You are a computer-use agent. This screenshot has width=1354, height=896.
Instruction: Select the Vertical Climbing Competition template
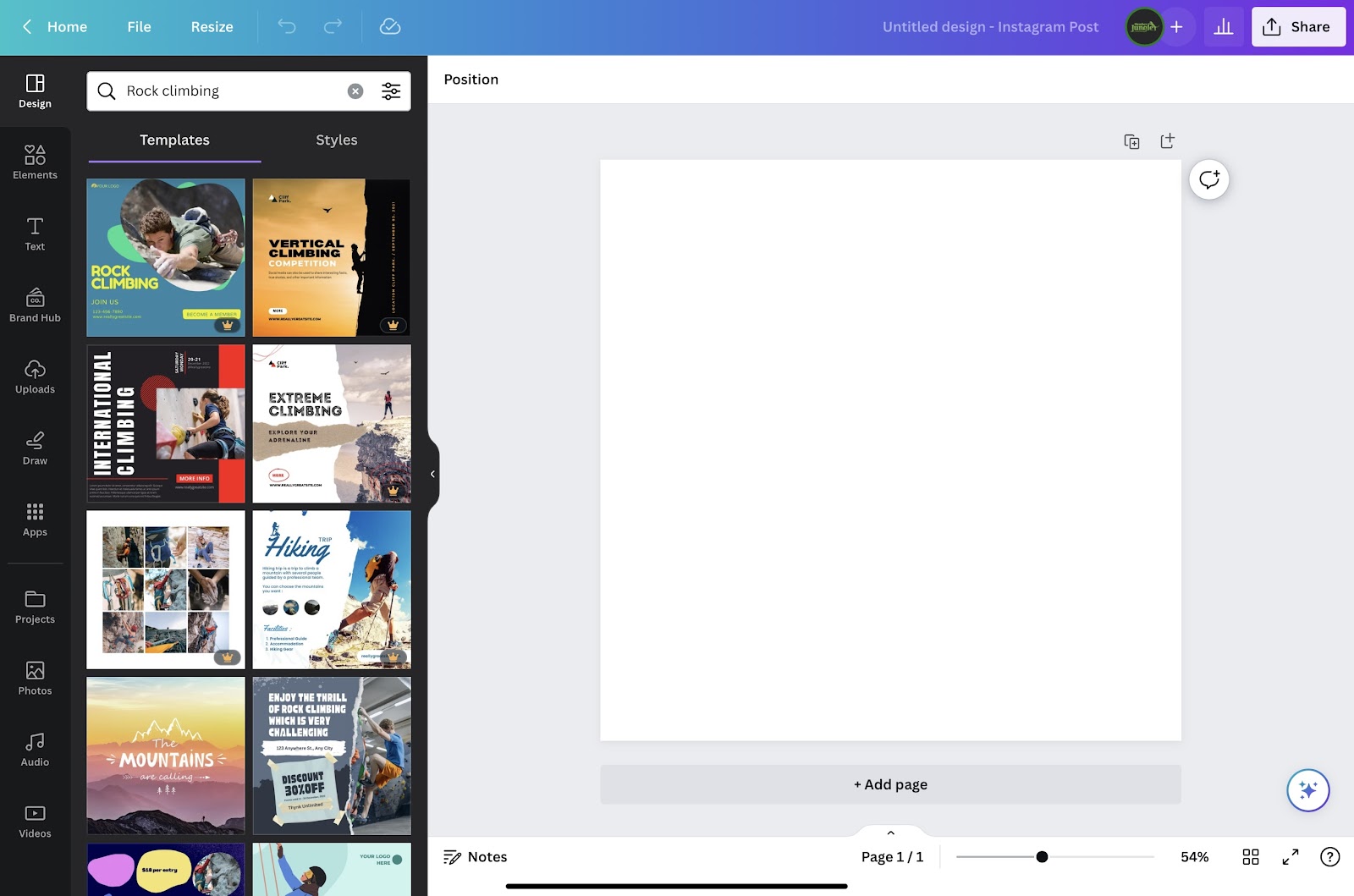click(x=332, y=257)
